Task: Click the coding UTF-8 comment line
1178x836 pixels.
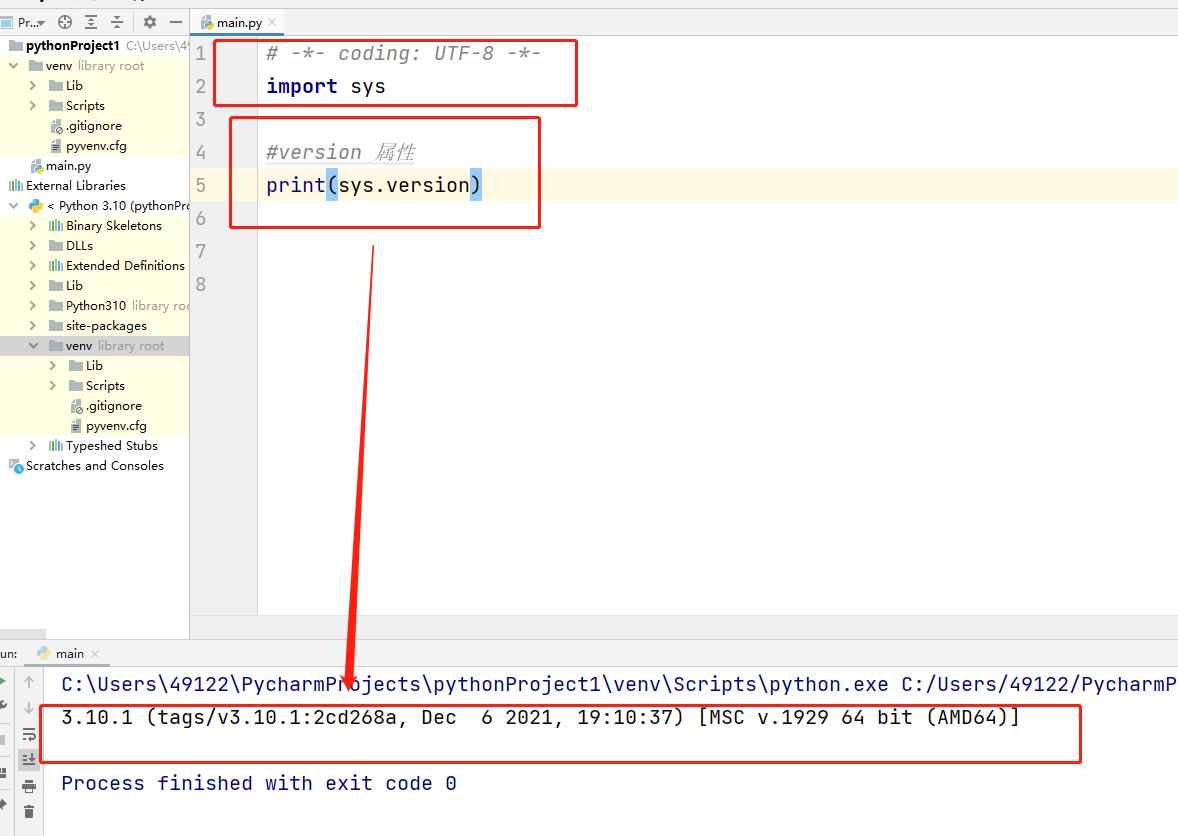Action: (x=403, y=53)
